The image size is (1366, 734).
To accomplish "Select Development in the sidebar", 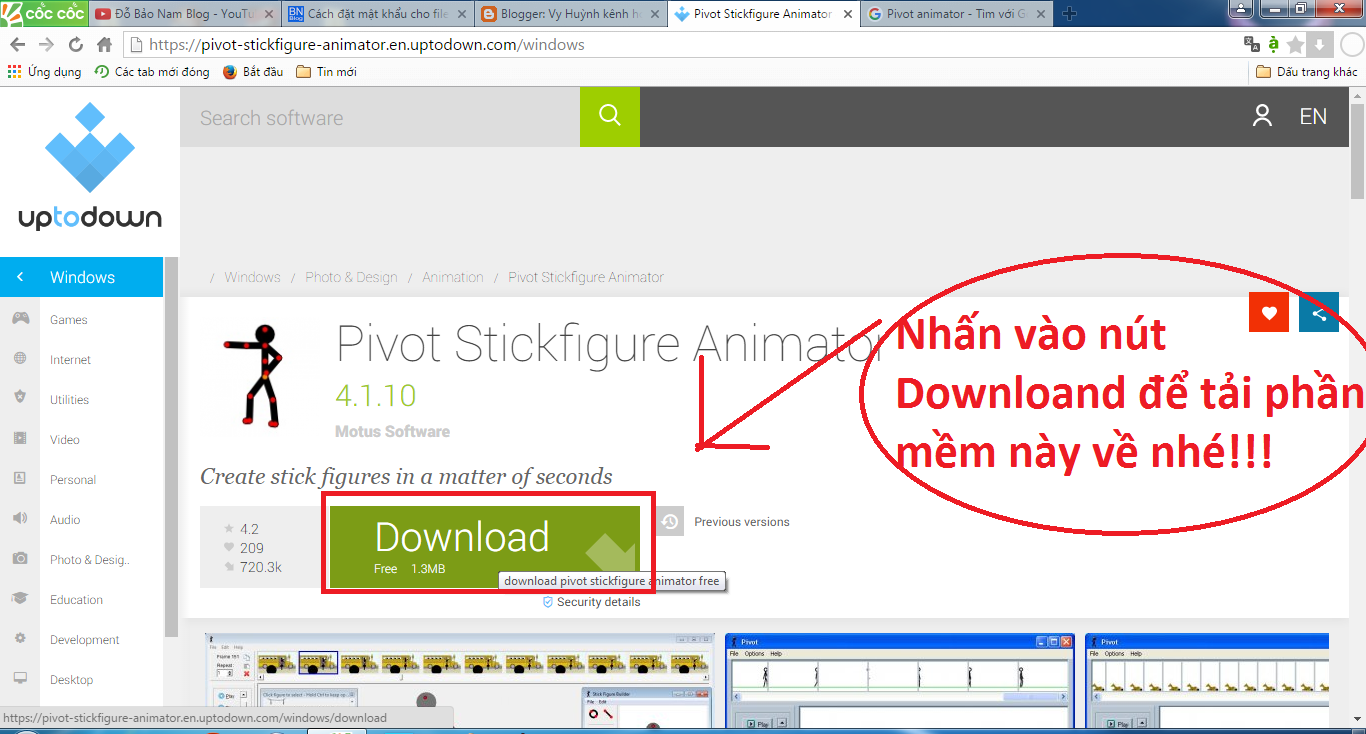I will click(84, 640).
